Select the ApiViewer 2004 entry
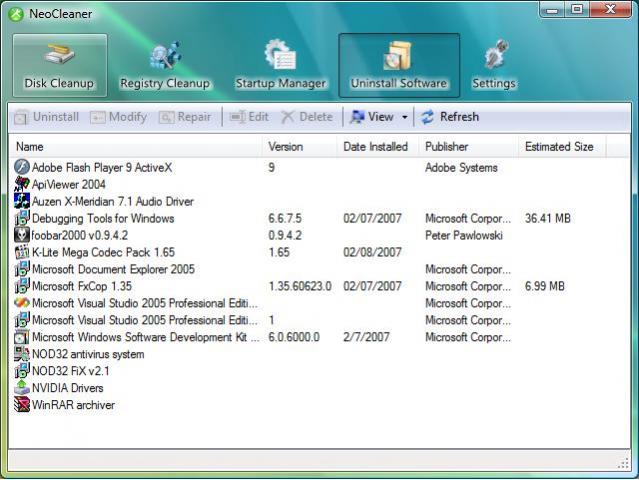This screenshot has width=639, height=480. [68, 185]
